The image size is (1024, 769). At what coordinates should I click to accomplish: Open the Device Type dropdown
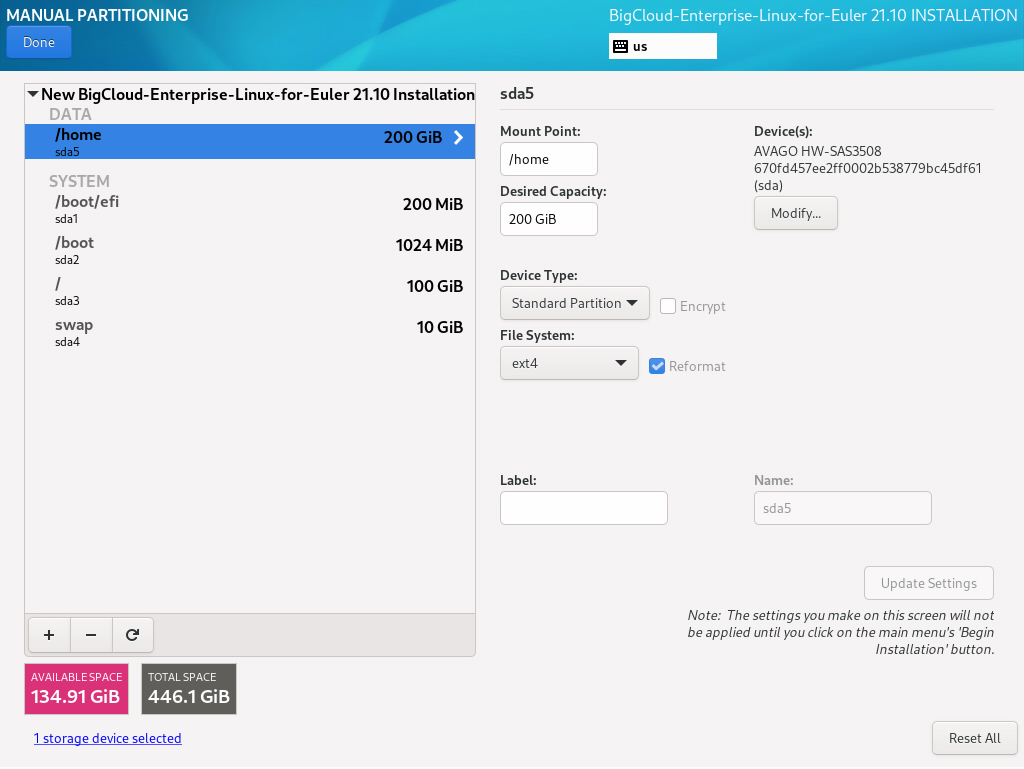pos(575,303)
